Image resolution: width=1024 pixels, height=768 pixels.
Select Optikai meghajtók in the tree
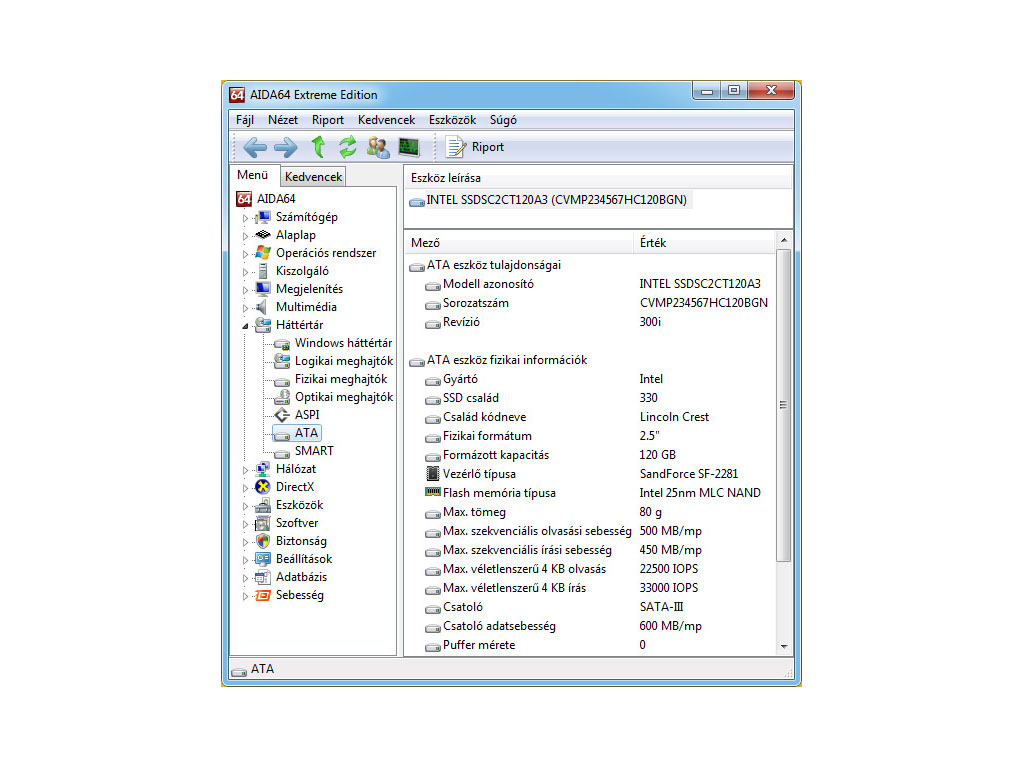tap(343, 397)
